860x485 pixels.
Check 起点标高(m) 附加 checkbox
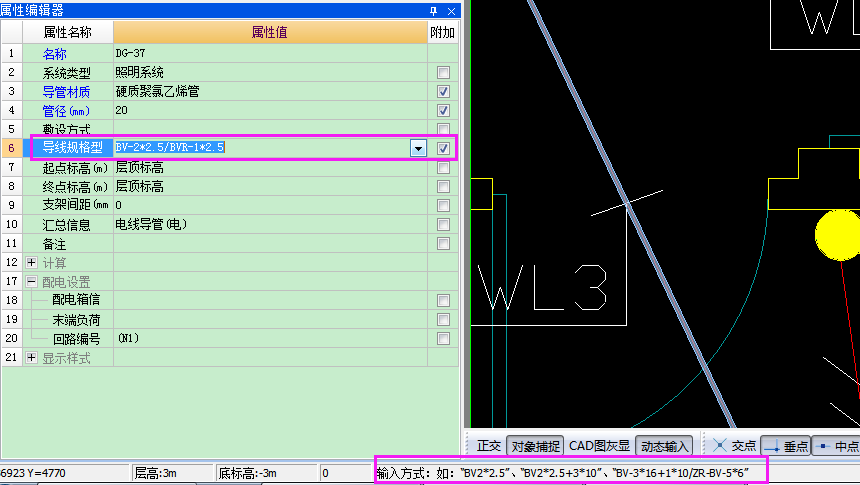click(443, 167)
